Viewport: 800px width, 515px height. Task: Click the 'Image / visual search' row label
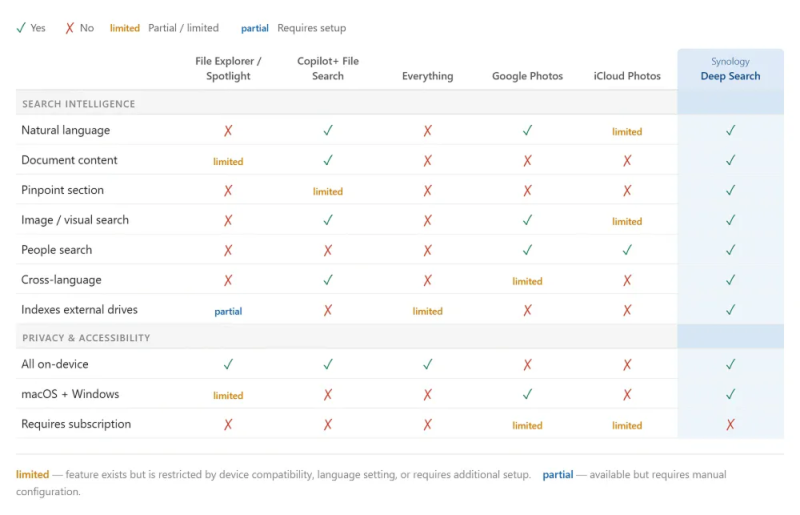[x=75, y=220]
